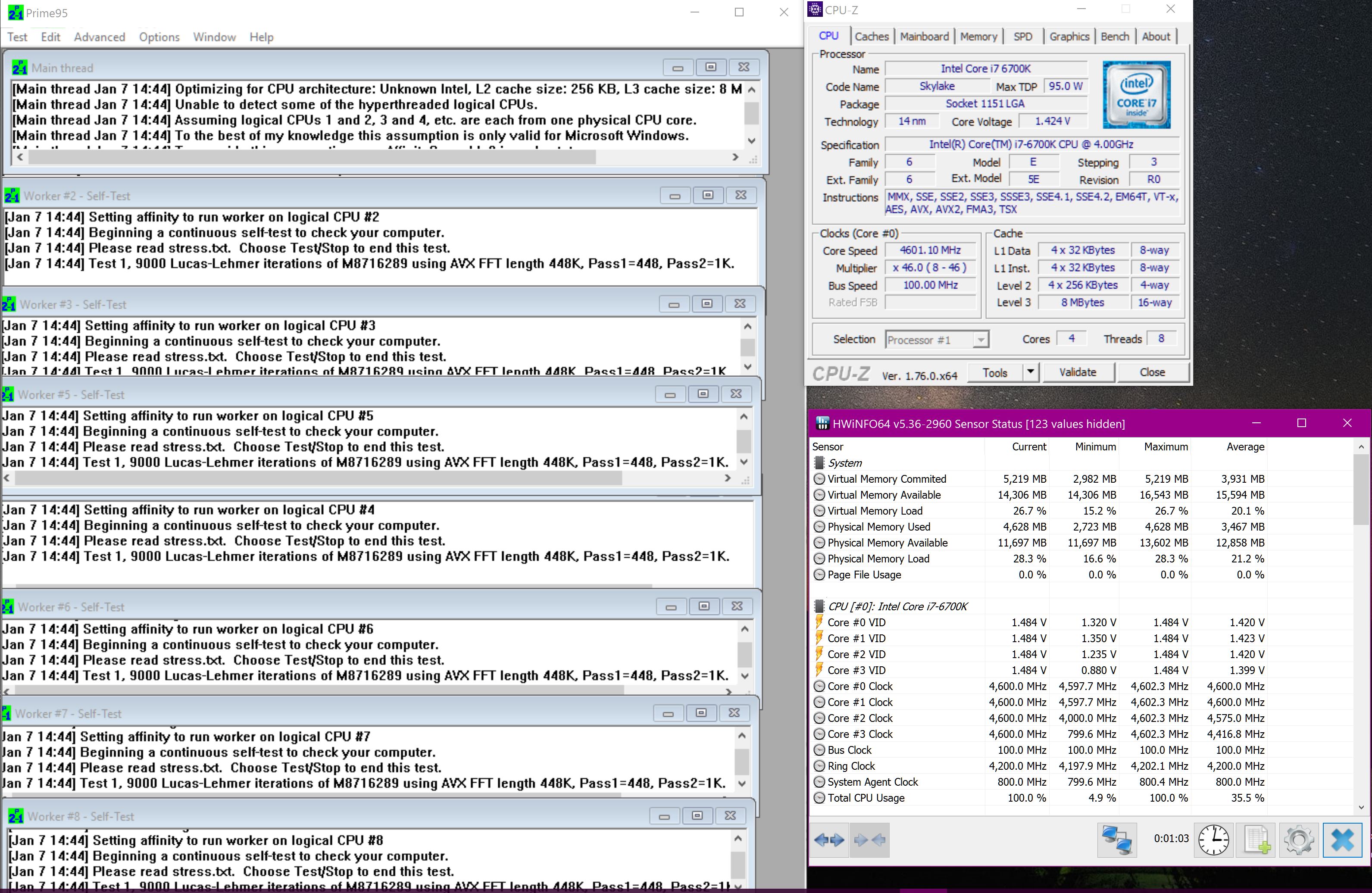This screenshot has height=893, width=1372.
Task: Click the blue X to close sensors
Action: click(1342, 840)
